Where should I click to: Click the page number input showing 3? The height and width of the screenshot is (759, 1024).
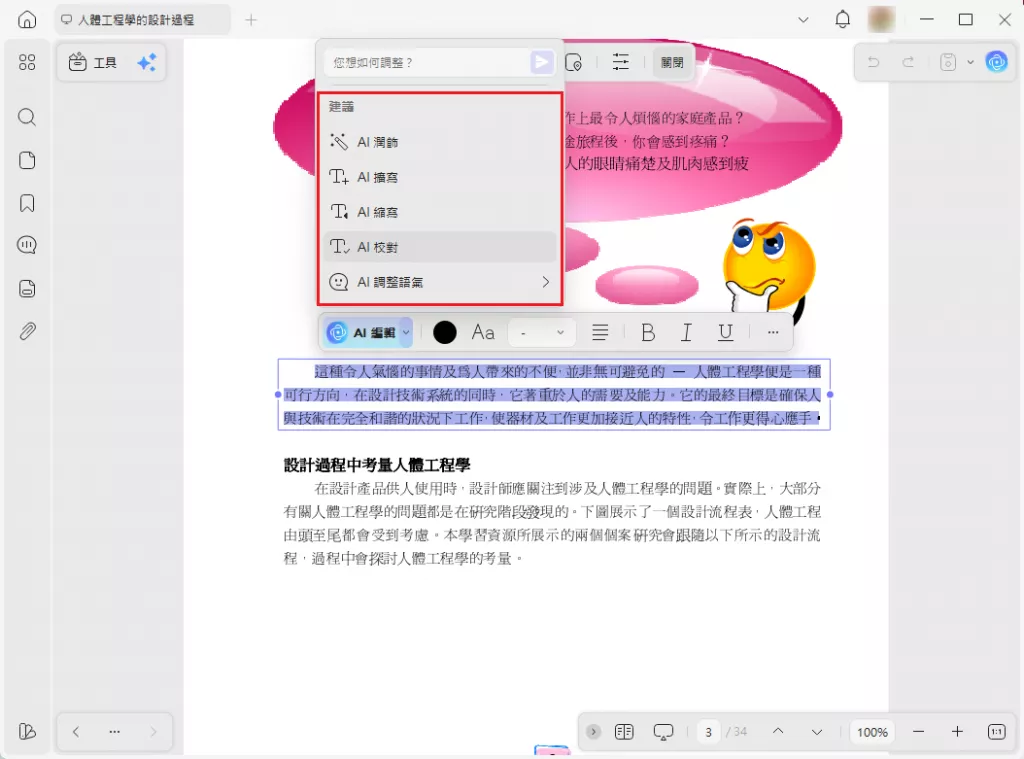(x=708, y=731)
